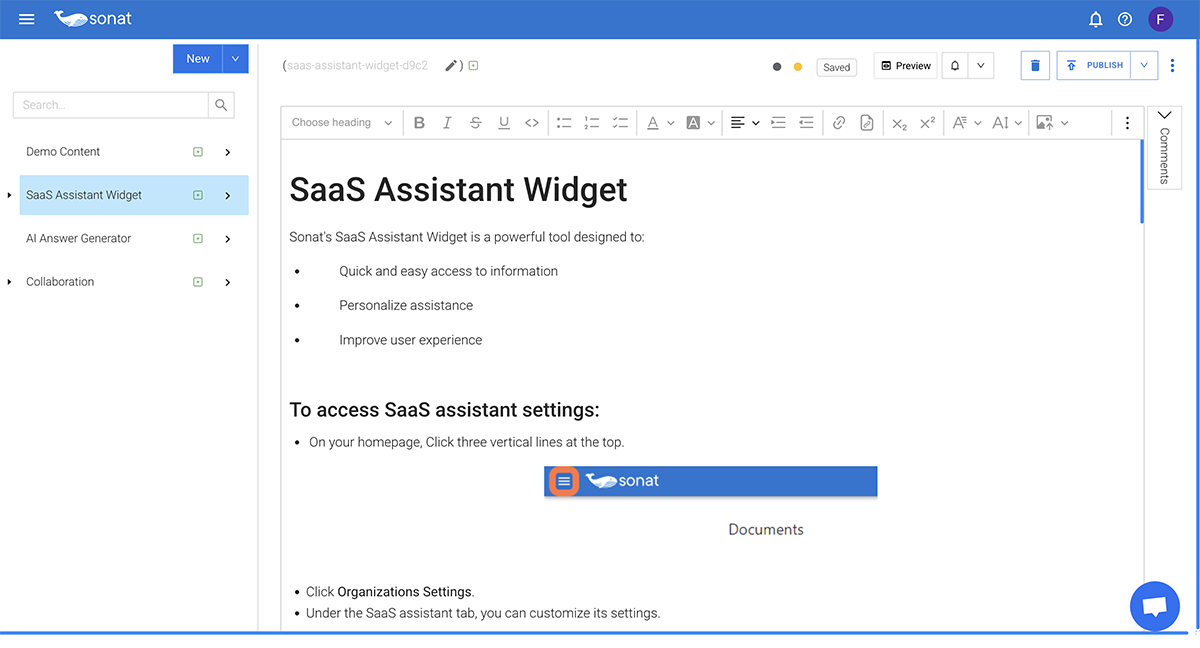The width and height of the screenshot is (1200, 648).
Task: Toggle bold formatting in editor toolbar
Action: tap(419, 123)
